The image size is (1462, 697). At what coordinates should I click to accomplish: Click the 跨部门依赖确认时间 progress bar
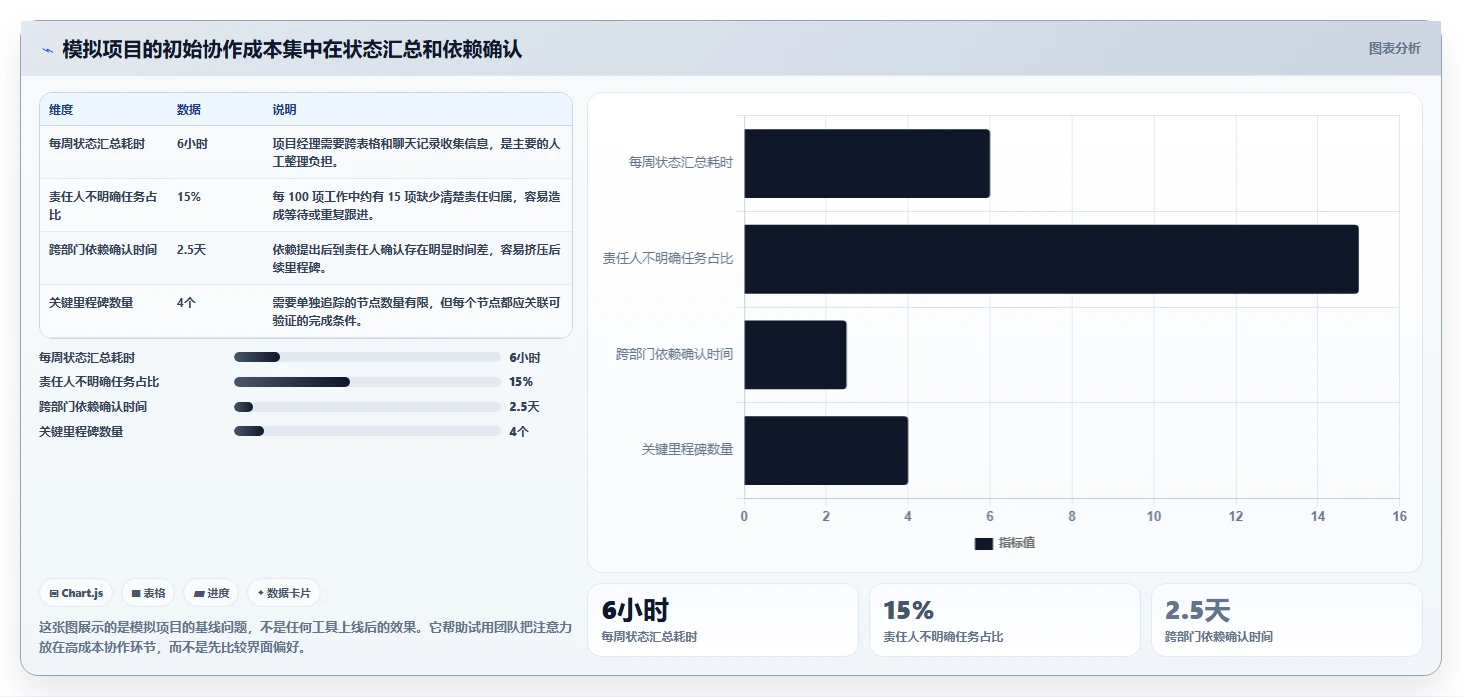367,407
